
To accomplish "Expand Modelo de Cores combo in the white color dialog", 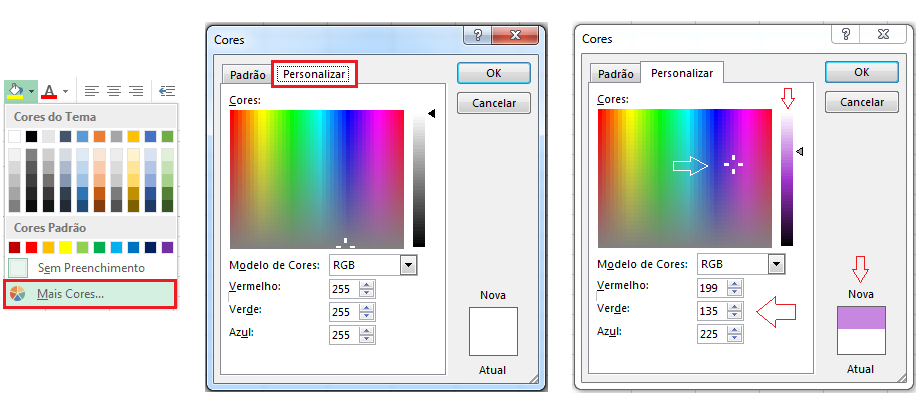I will [408, 265].
